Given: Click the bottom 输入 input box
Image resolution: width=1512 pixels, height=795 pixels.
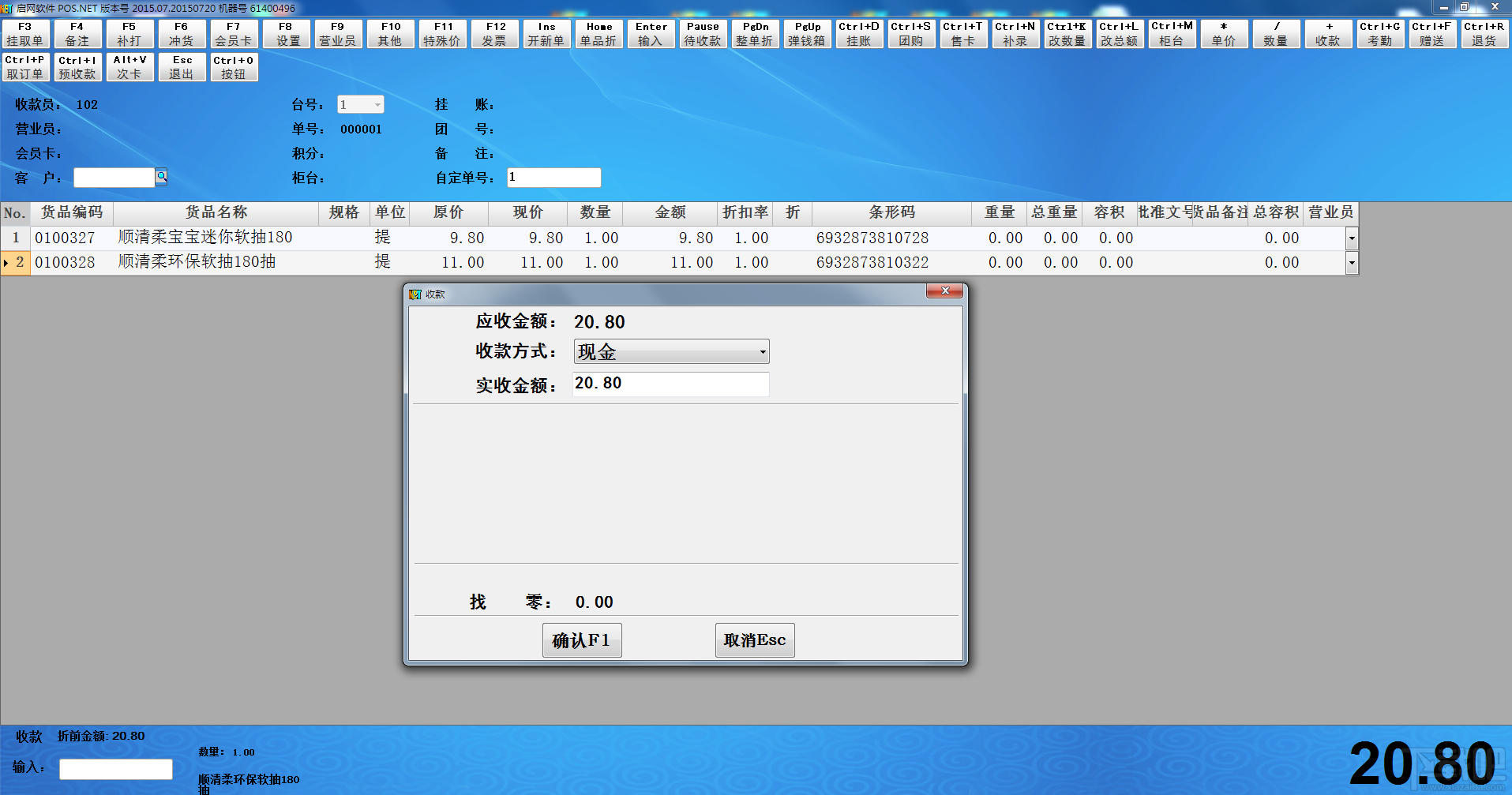Looking at the screenshot, I should pos(116,769).
